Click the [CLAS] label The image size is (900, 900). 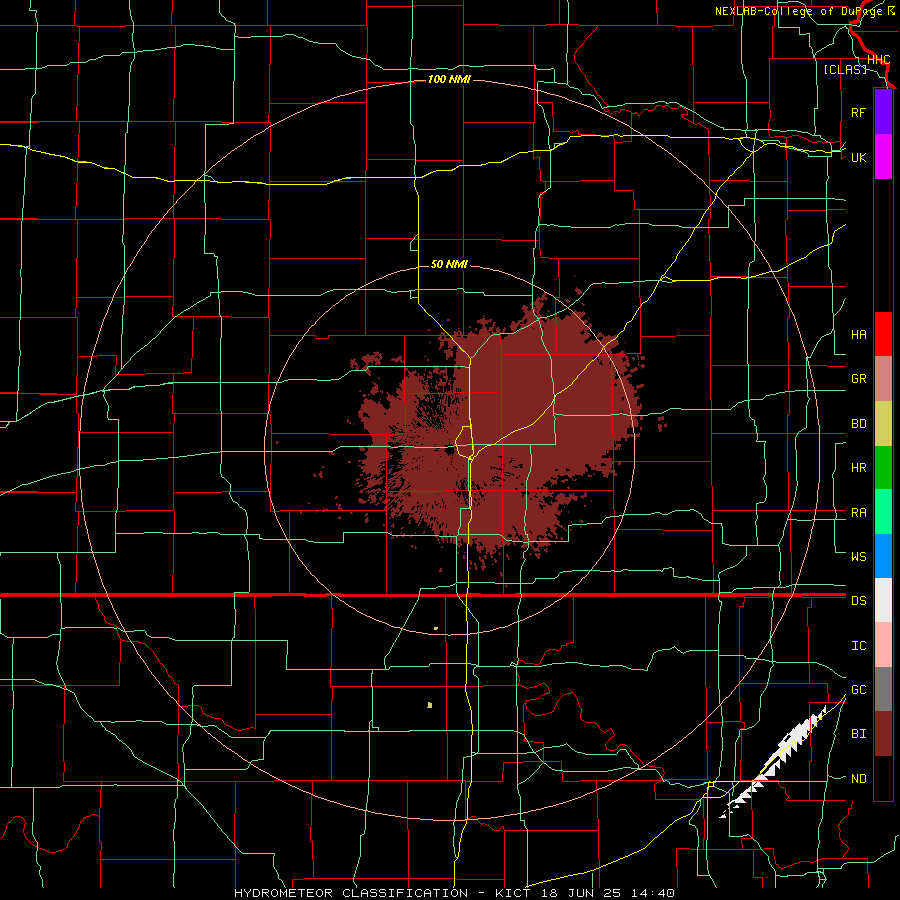pos(845,69)
